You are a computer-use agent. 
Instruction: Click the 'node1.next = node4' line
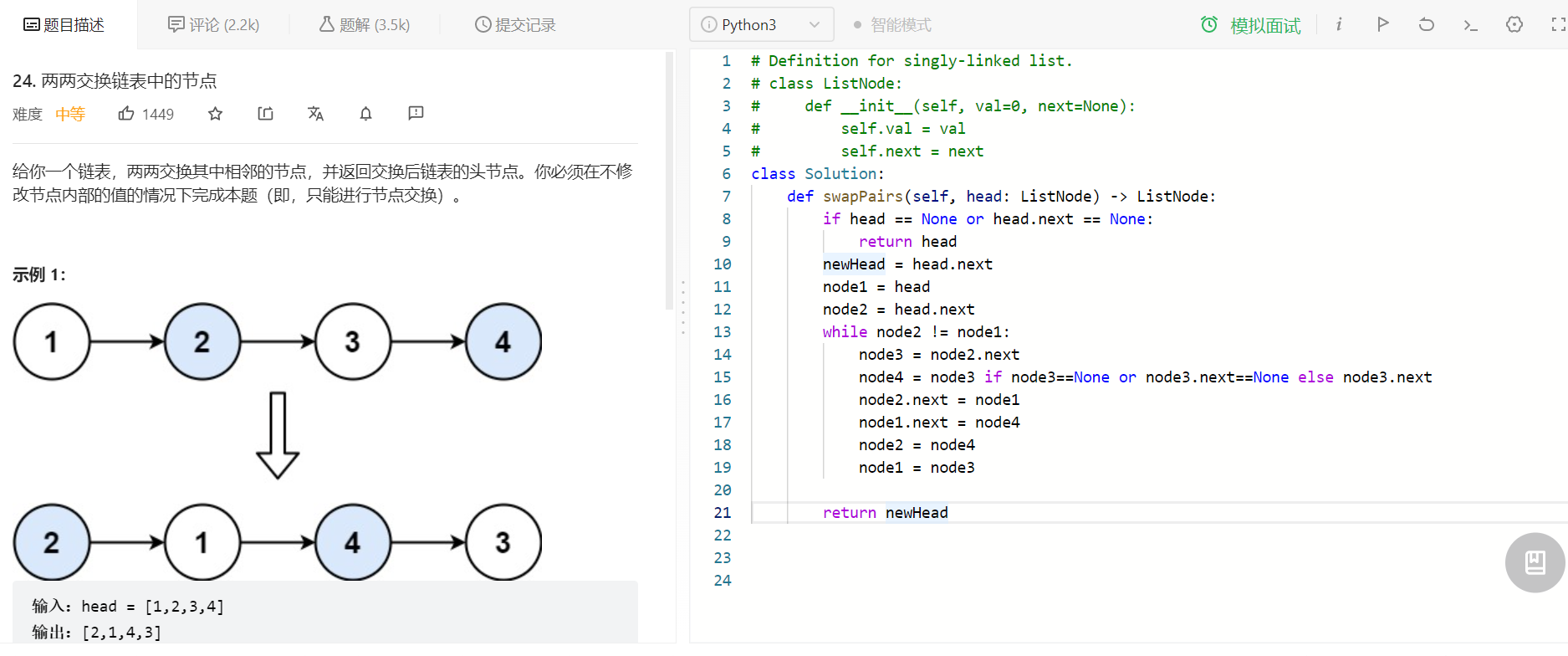pos(939,422)
